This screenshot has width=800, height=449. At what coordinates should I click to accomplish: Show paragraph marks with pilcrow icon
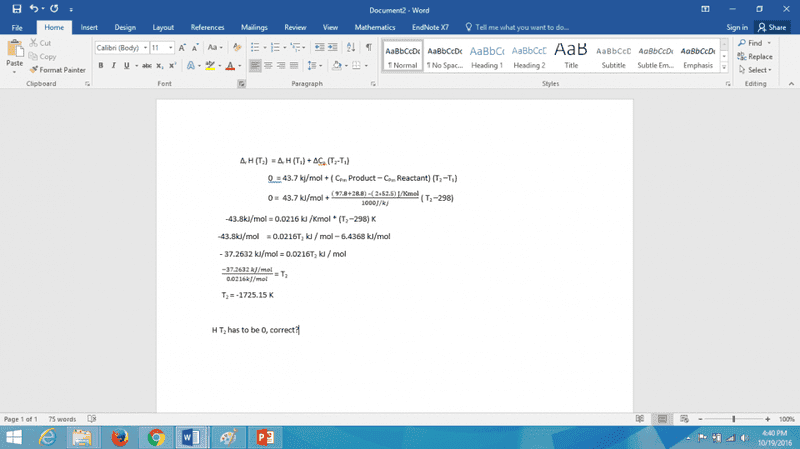click(x=369, y=47)
